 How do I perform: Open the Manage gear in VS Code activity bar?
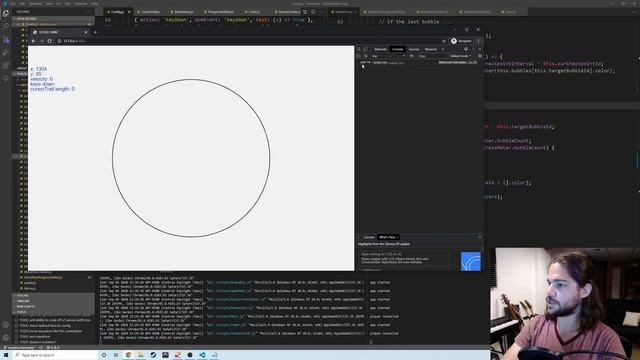[6, 338]
